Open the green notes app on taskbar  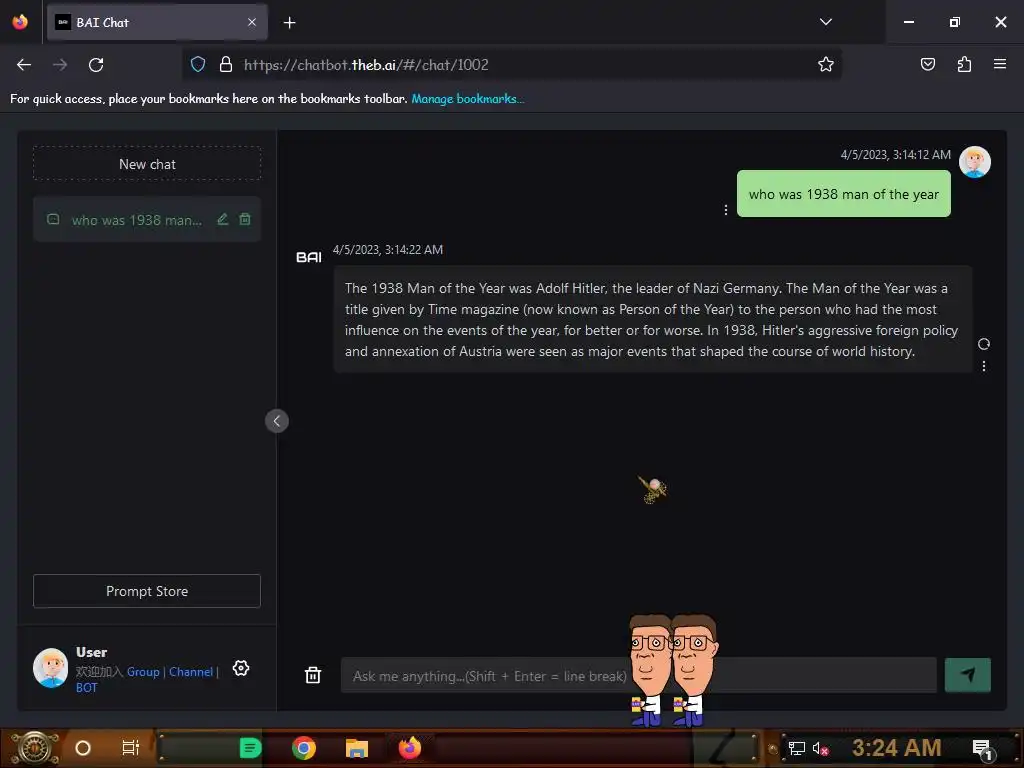pos(250,748)
